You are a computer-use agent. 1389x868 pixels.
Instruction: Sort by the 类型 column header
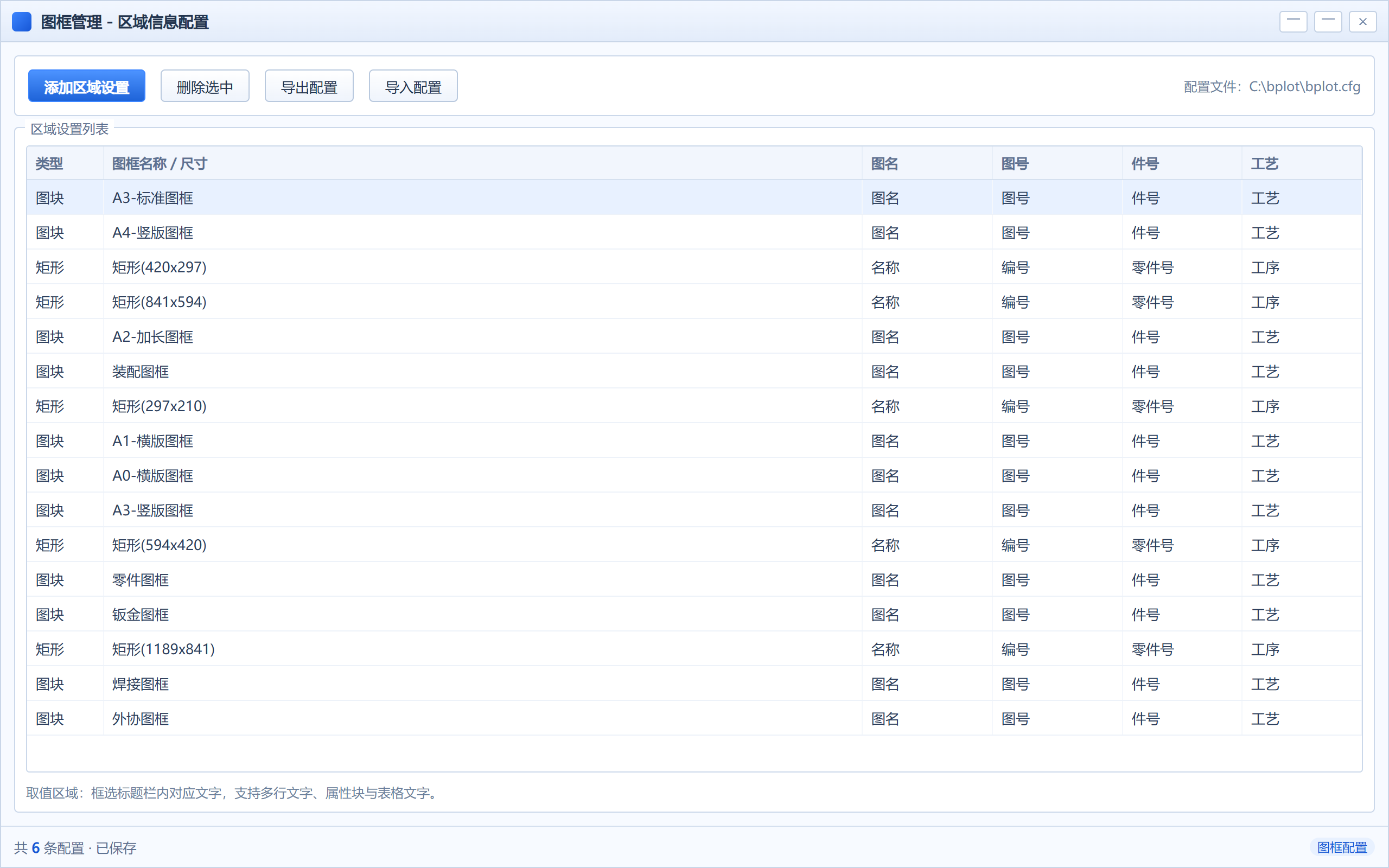[x=65, y=164]
